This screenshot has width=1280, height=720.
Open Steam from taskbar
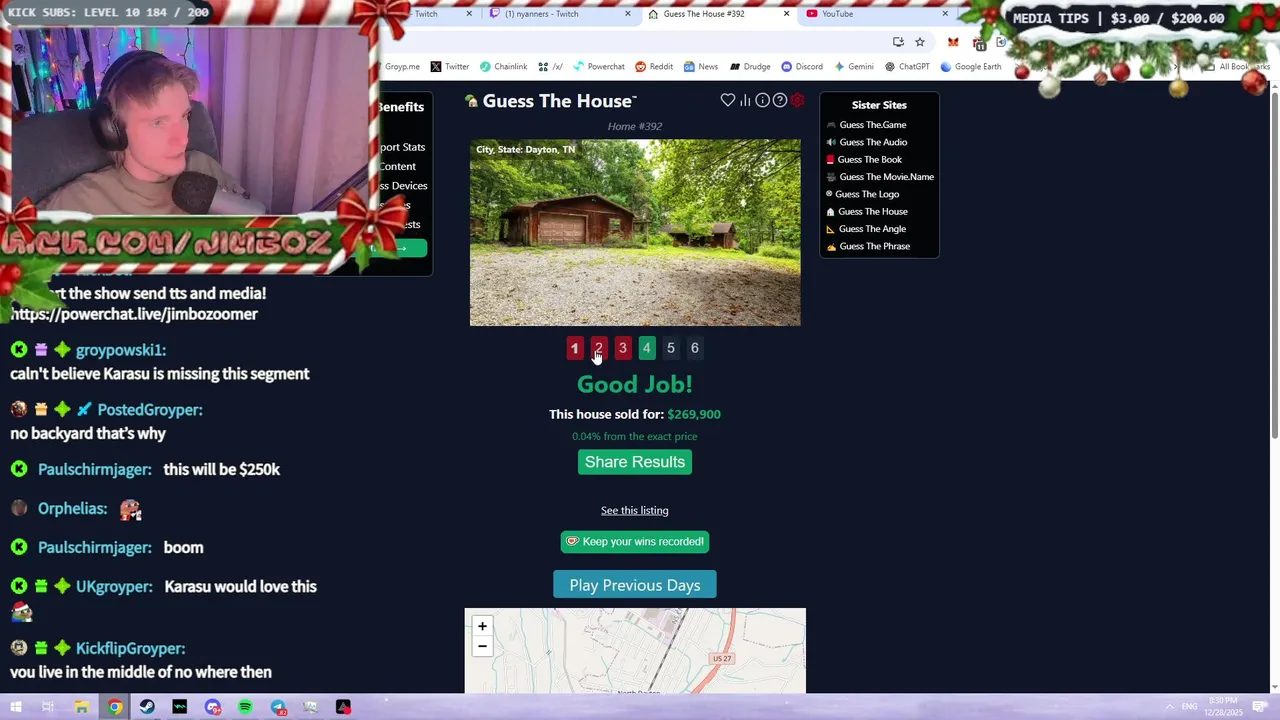tap(147, 707)
